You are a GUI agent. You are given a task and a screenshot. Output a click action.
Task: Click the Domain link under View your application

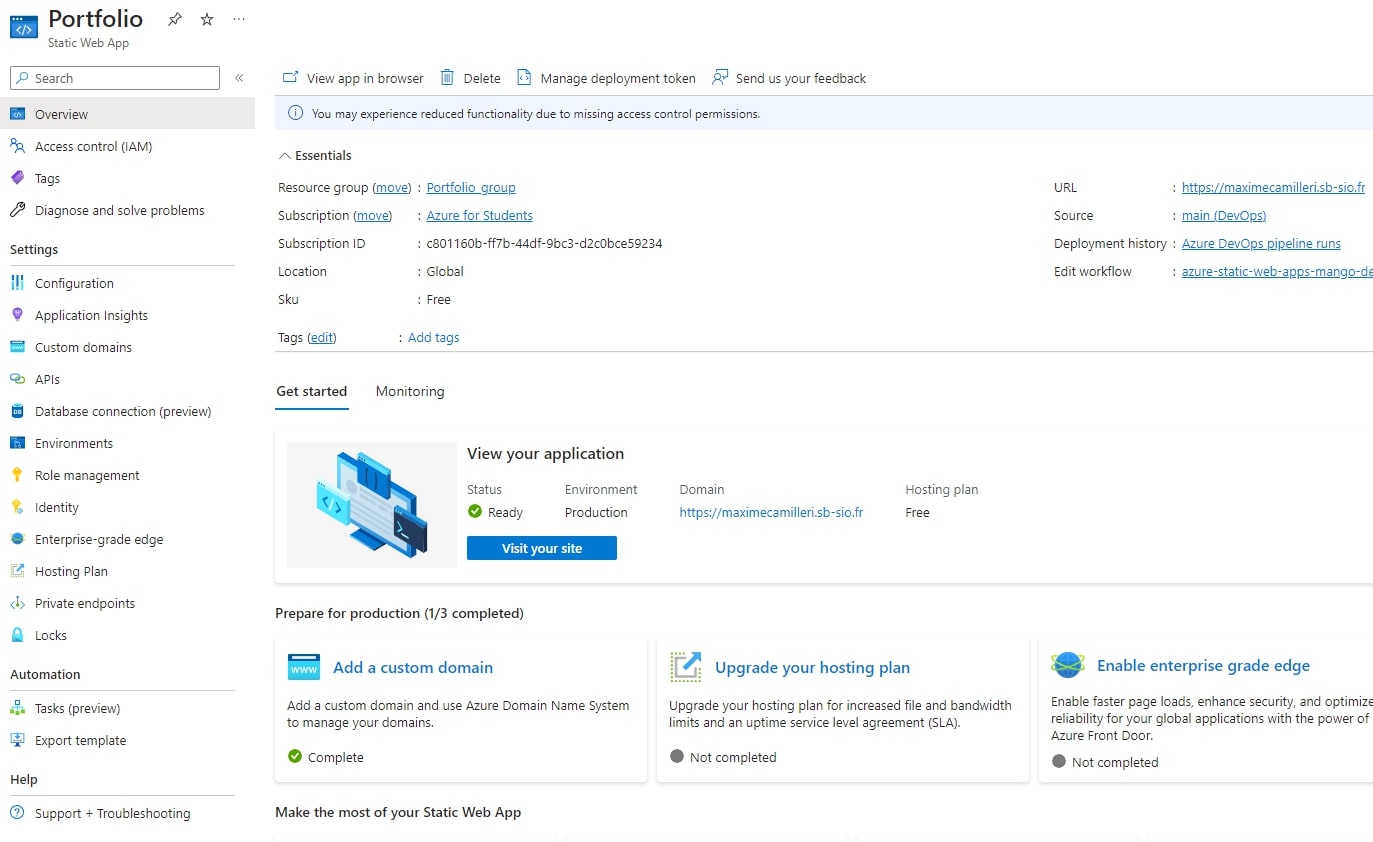[771, 513]
